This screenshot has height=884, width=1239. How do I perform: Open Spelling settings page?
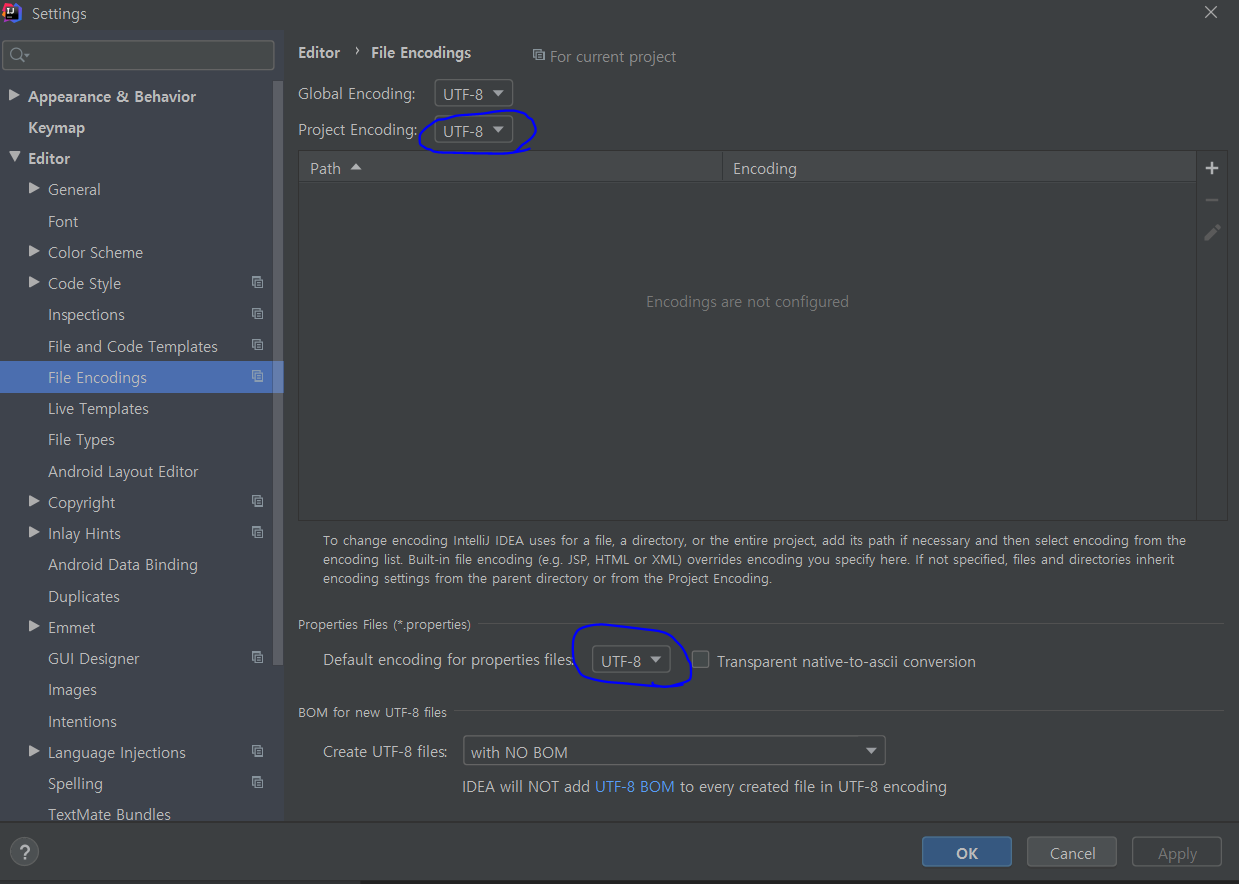tap(75, 783)
